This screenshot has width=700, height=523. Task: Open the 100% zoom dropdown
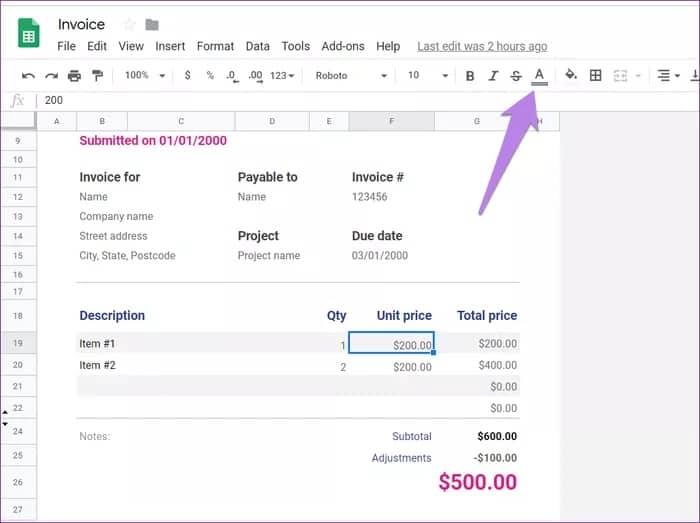coord(142,76)
